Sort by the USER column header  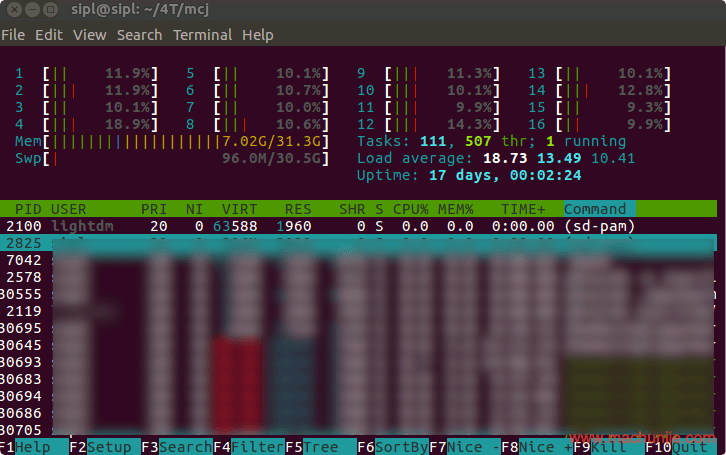(x=69, y=209)
